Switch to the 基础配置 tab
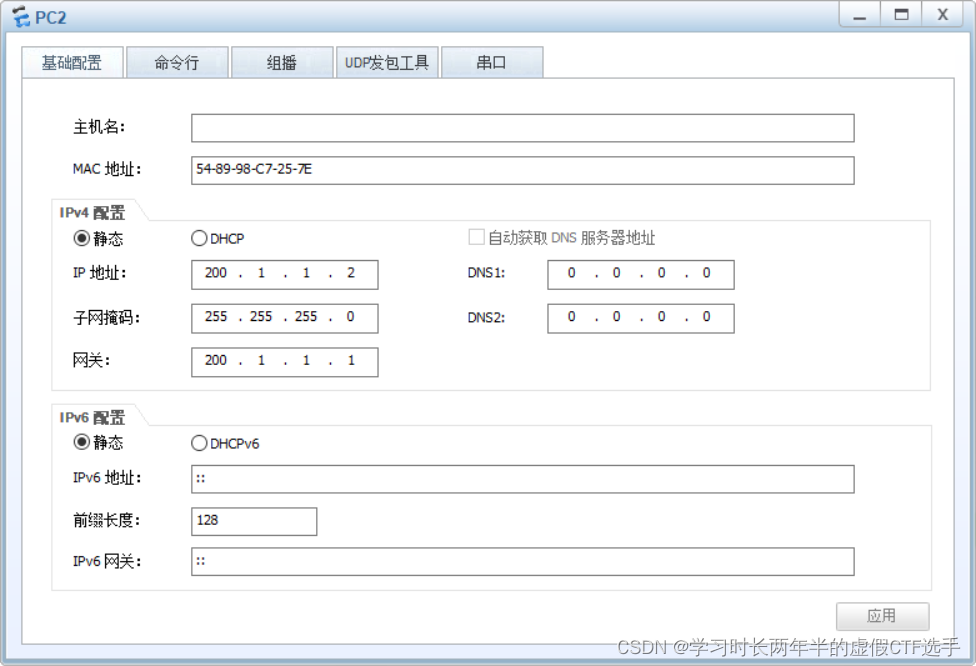This screenshot has height=666, width=976. point(72,62)
